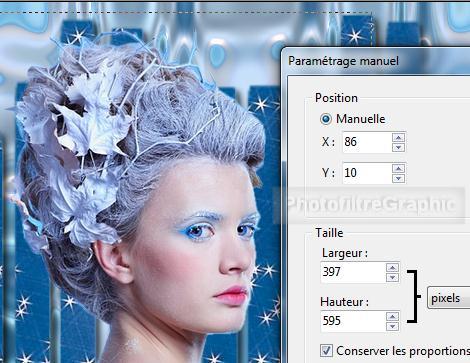Decrease the Y value with down arrow
Viewport: 470px width, 363px height.
[399, 178]
